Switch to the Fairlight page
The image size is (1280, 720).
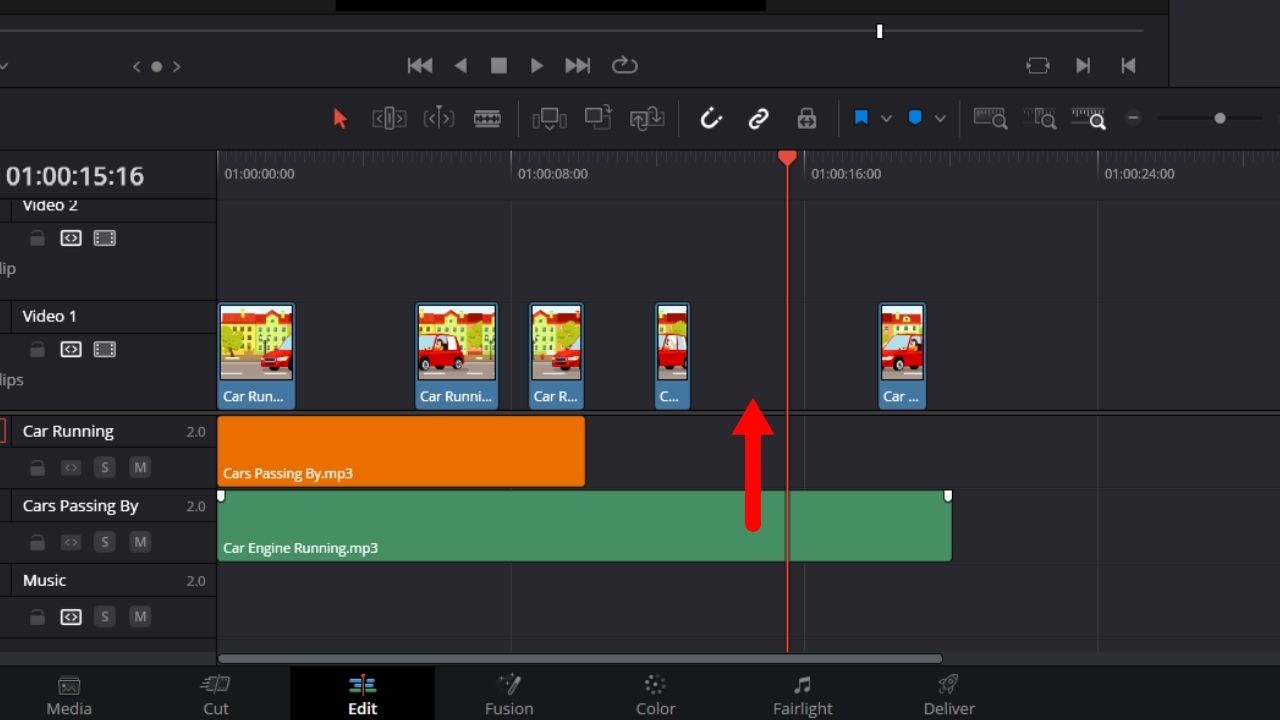click(802, 693)
